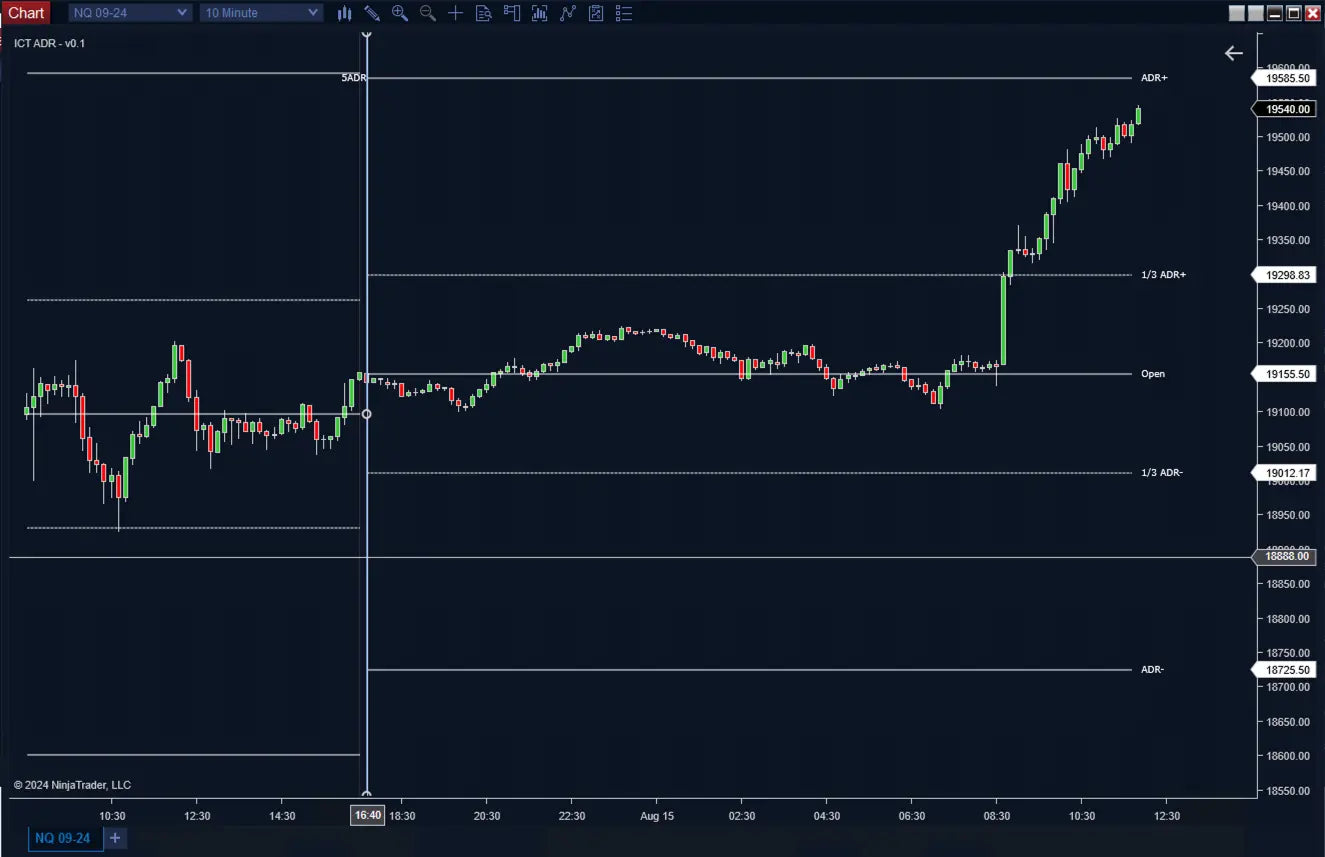
Task: Click the ICT ADR - v0.1 indicator label
Action: point(49,43)
